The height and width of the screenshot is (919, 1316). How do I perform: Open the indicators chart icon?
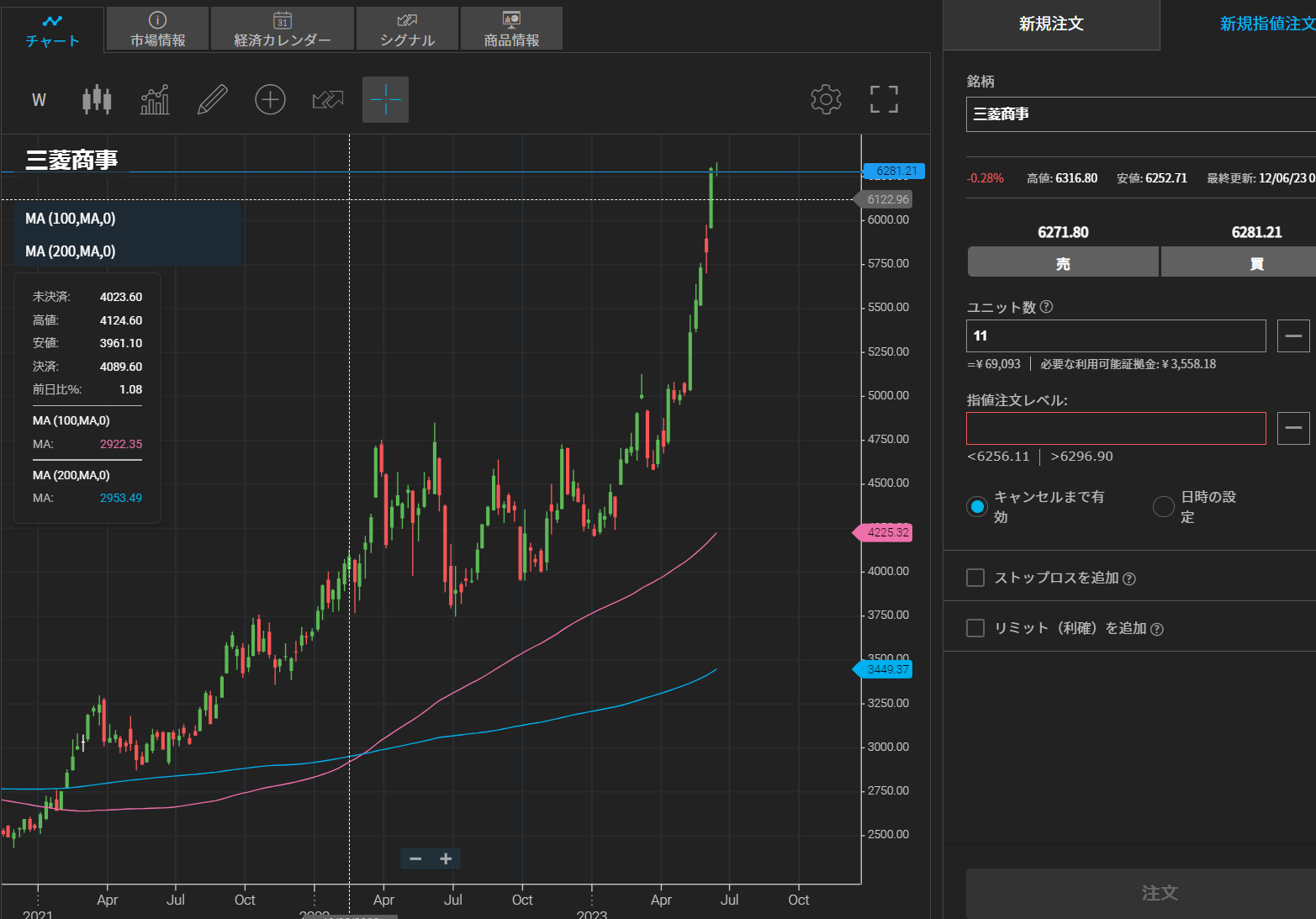coord(155,99)
